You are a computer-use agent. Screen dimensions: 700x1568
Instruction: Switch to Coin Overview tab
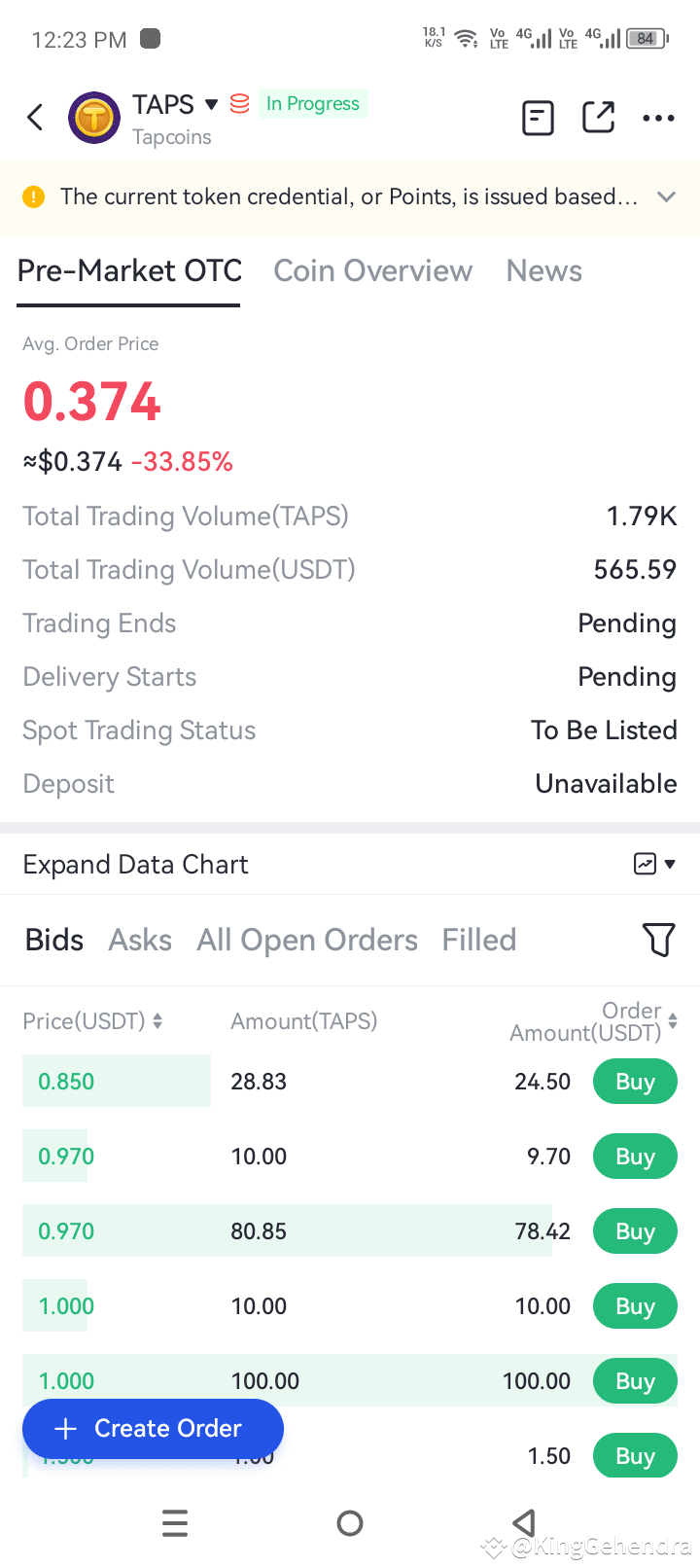[373, 270]
